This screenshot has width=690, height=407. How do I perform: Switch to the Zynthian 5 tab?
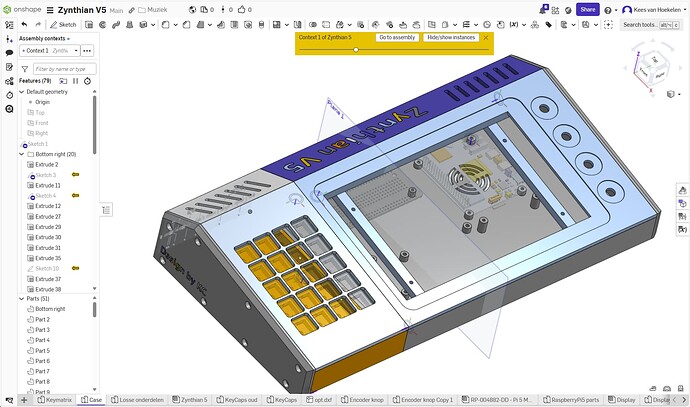(x=189, y=400)
